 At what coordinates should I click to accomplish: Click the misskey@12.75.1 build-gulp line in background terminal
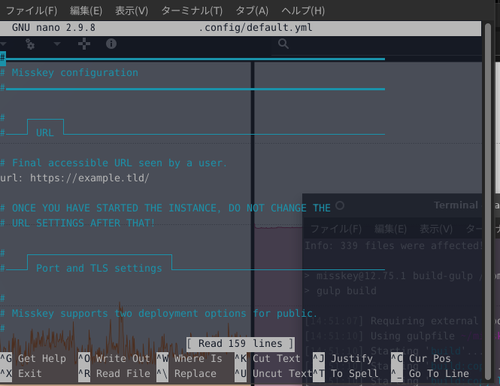pyautogui.click(x=394, y=276)
